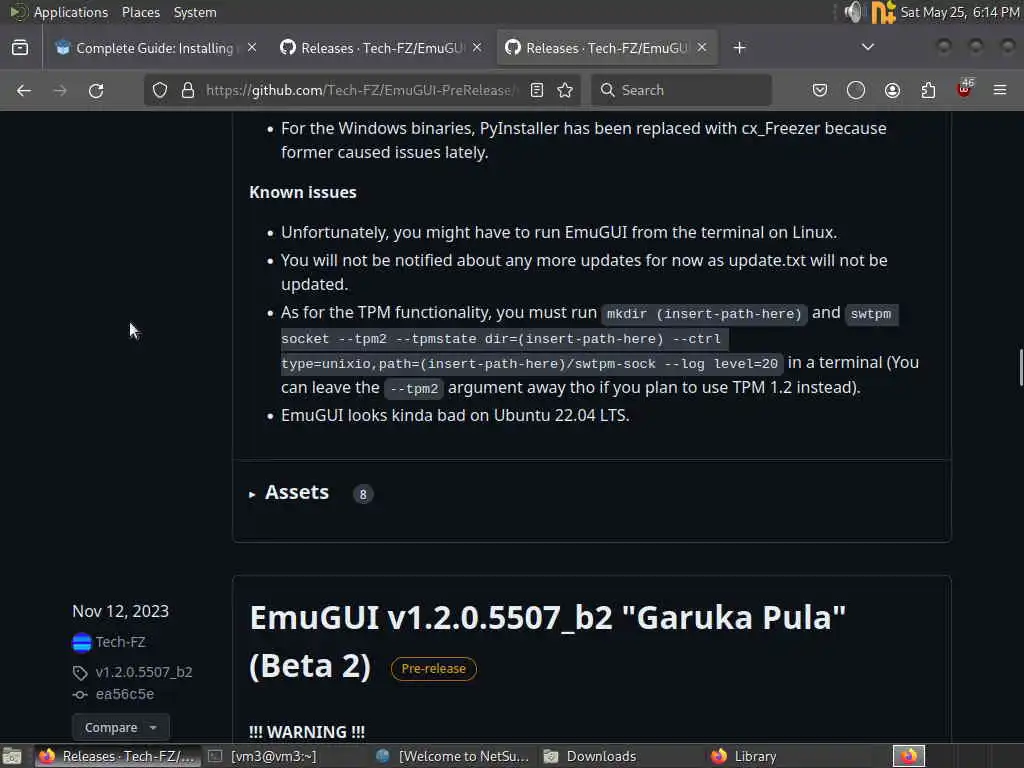The image size is (1024, 768).
Task: Expand the list all tabs chevron
Action: [x=868, y=47]
